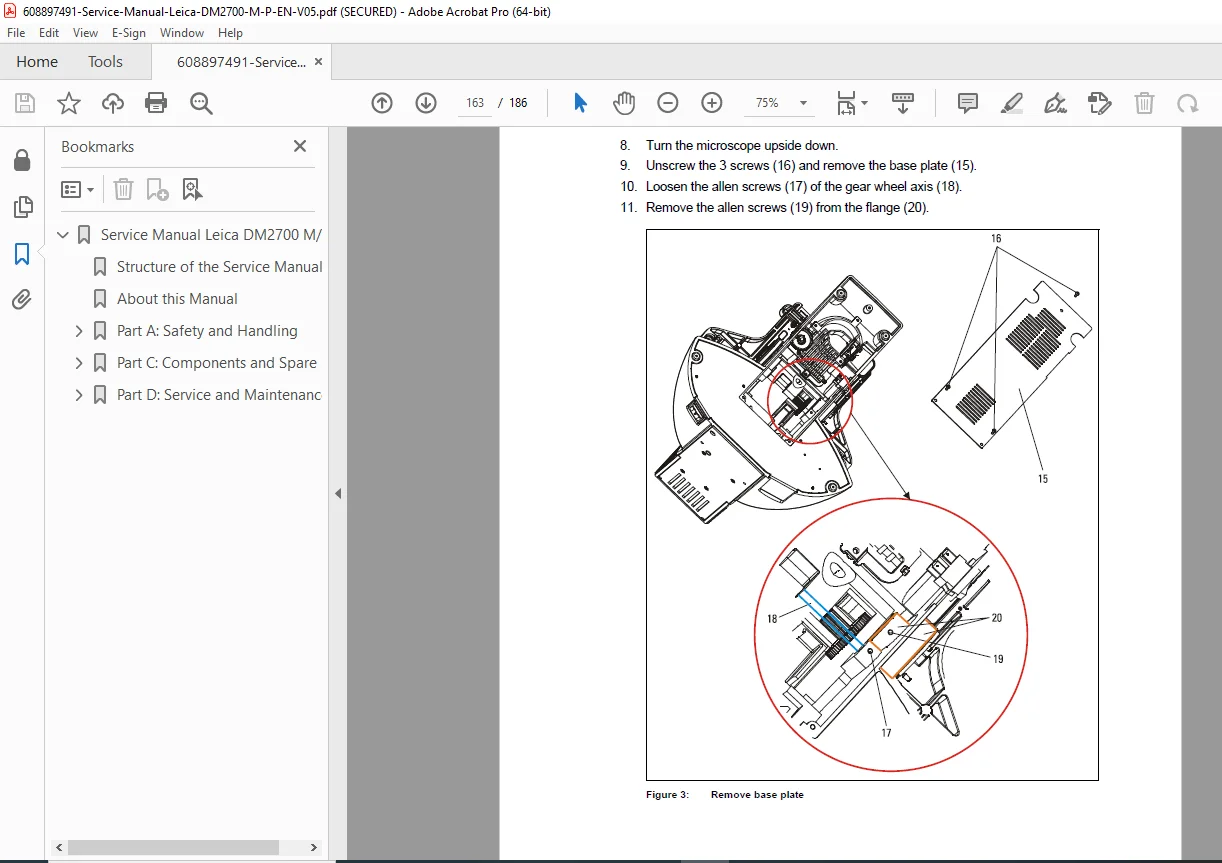1222x863 pixels.
Task: Activate the Hand pan tool
Action: [624, 103]
